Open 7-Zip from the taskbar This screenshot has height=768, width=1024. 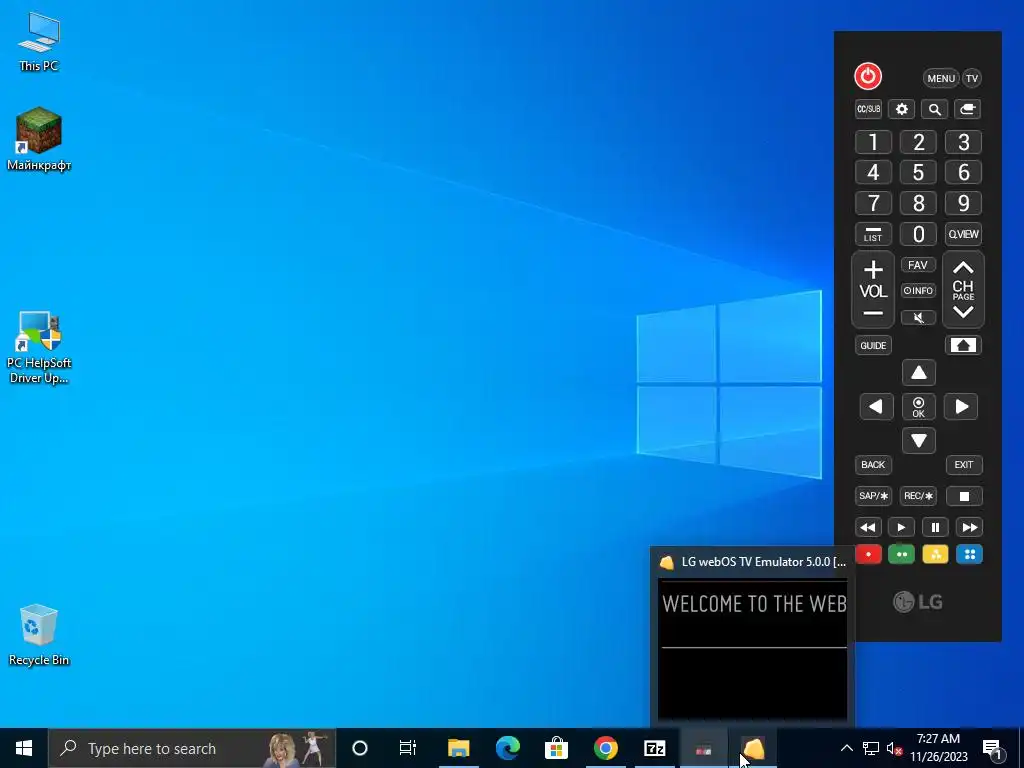654,748
